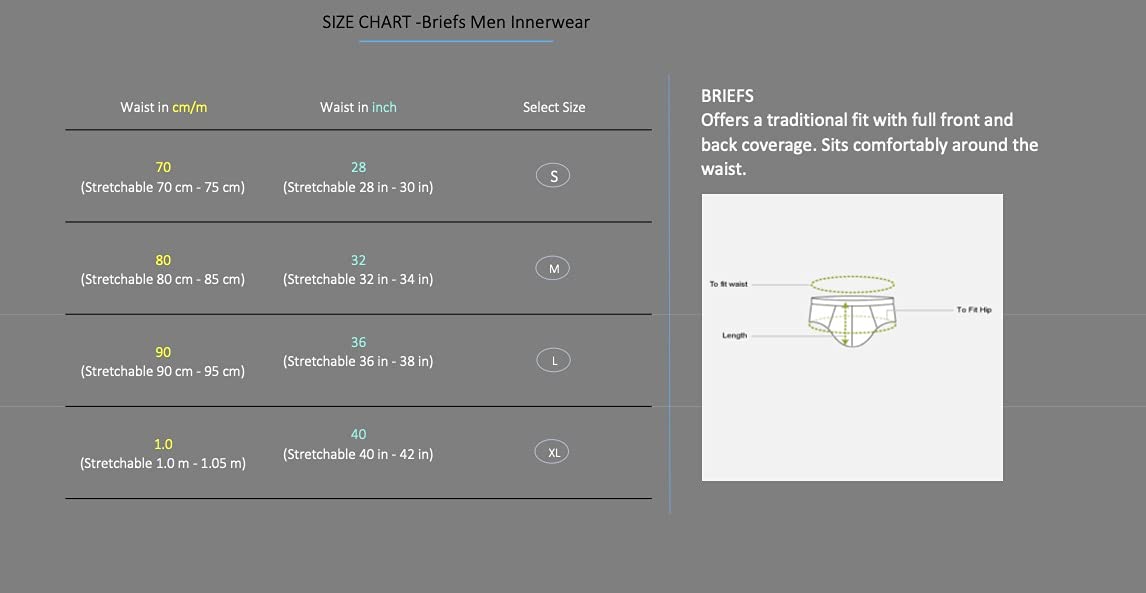This screenshot has width=1146, height=593.
Task: Click '(Stretchable 28 in - 30 in)' text
Action: (358, 187)
